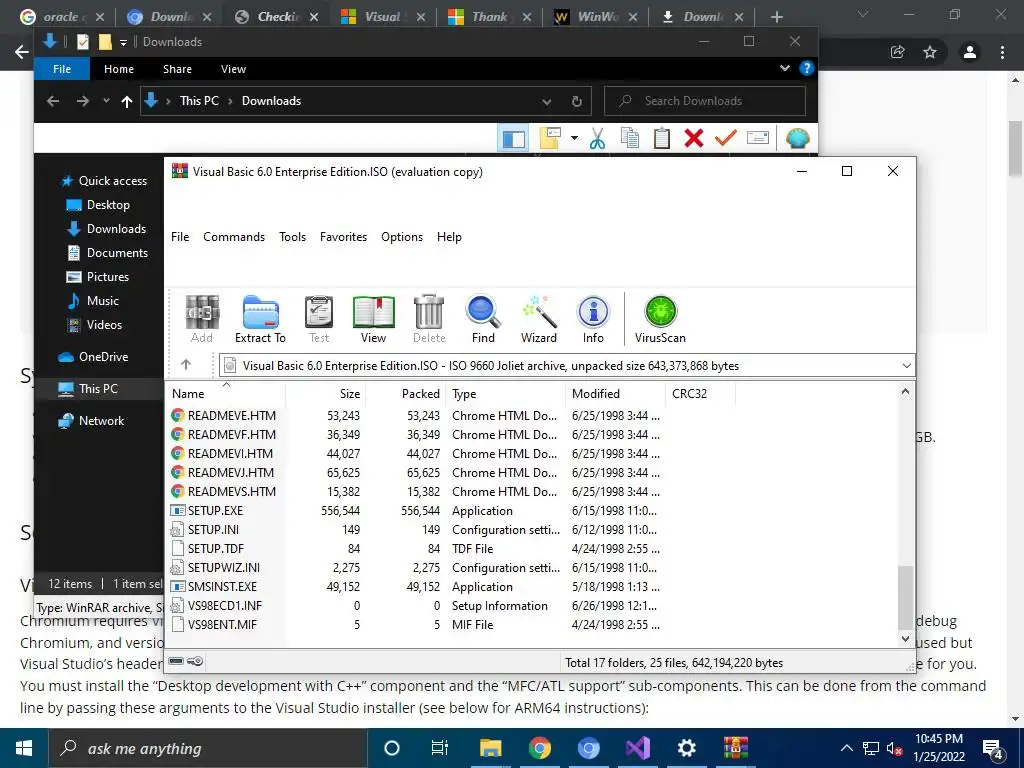Toggle the preview pane icon in Explorer toolbar
Screen dimensions: 1024x768
[x=513, y=139]
